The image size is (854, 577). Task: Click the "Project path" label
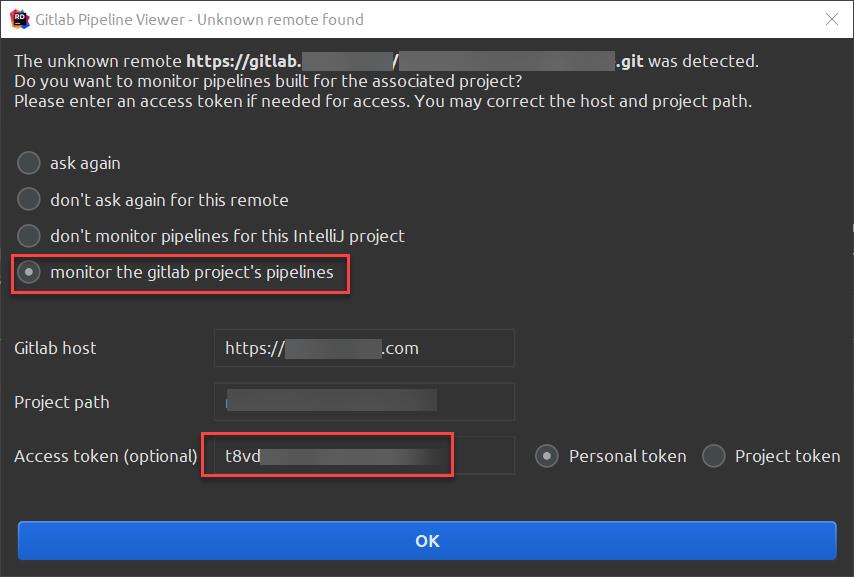pos(62,402)
